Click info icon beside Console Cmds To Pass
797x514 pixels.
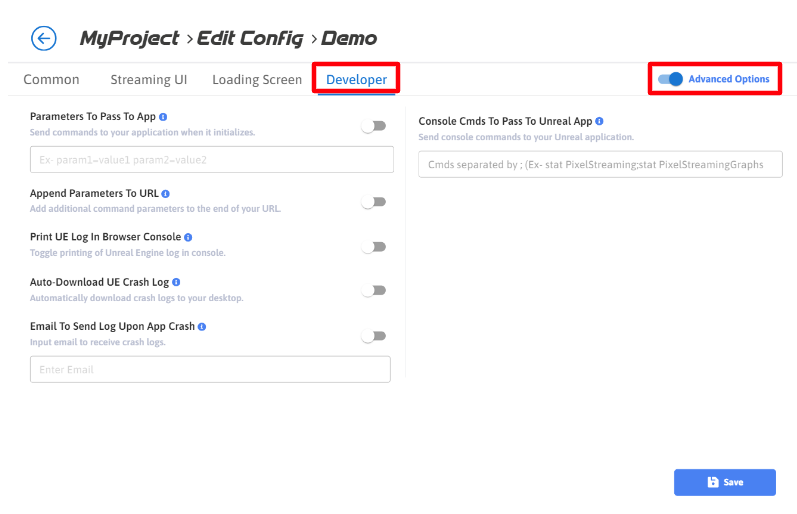[x=599, y=121]
